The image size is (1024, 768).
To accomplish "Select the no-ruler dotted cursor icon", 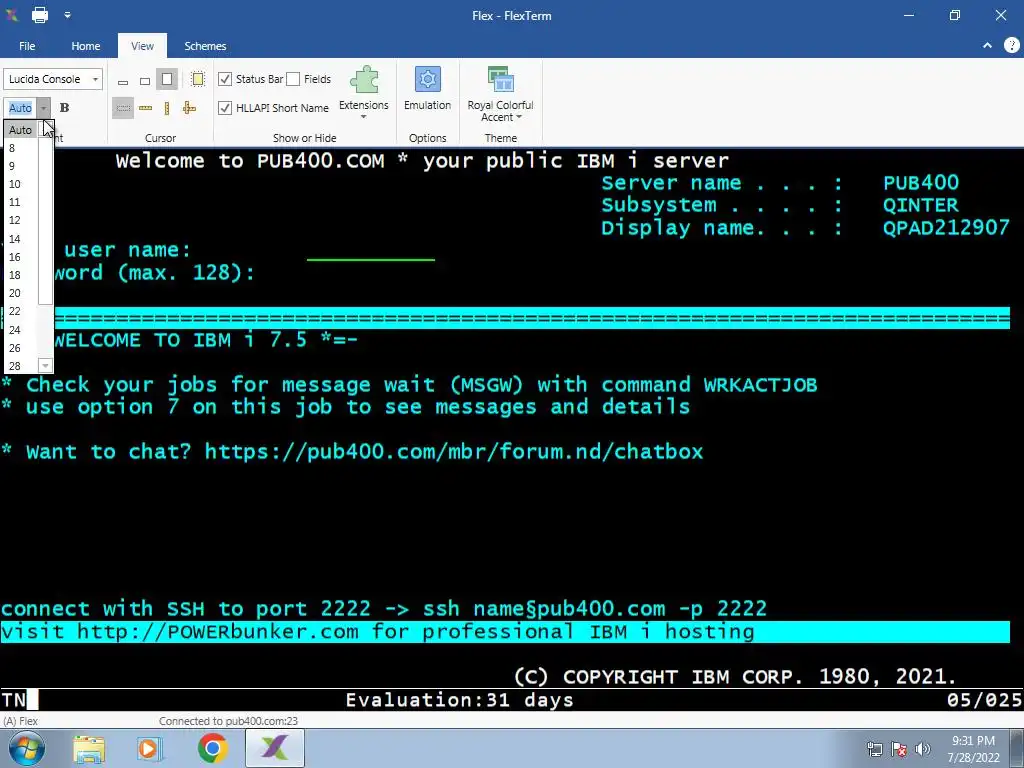I will pyautogui.click(x=123, y=108).
